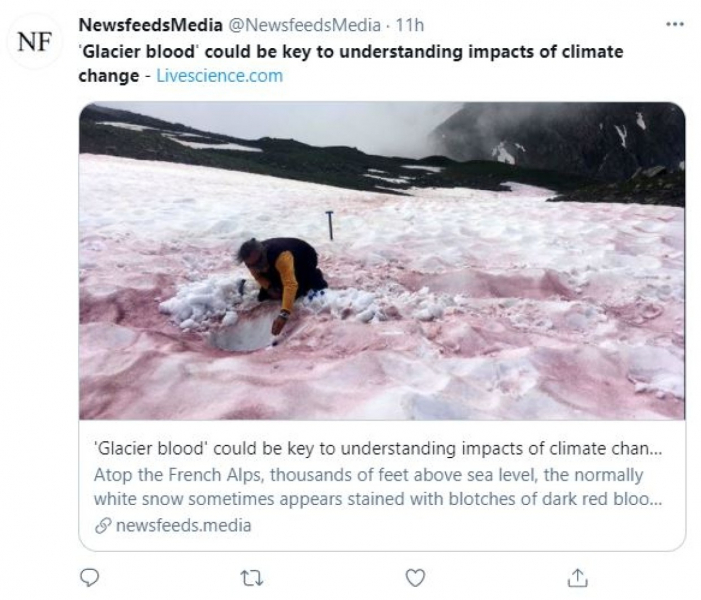
Task: Open the newsfeeds.media domain link
Action: point(181,525)
